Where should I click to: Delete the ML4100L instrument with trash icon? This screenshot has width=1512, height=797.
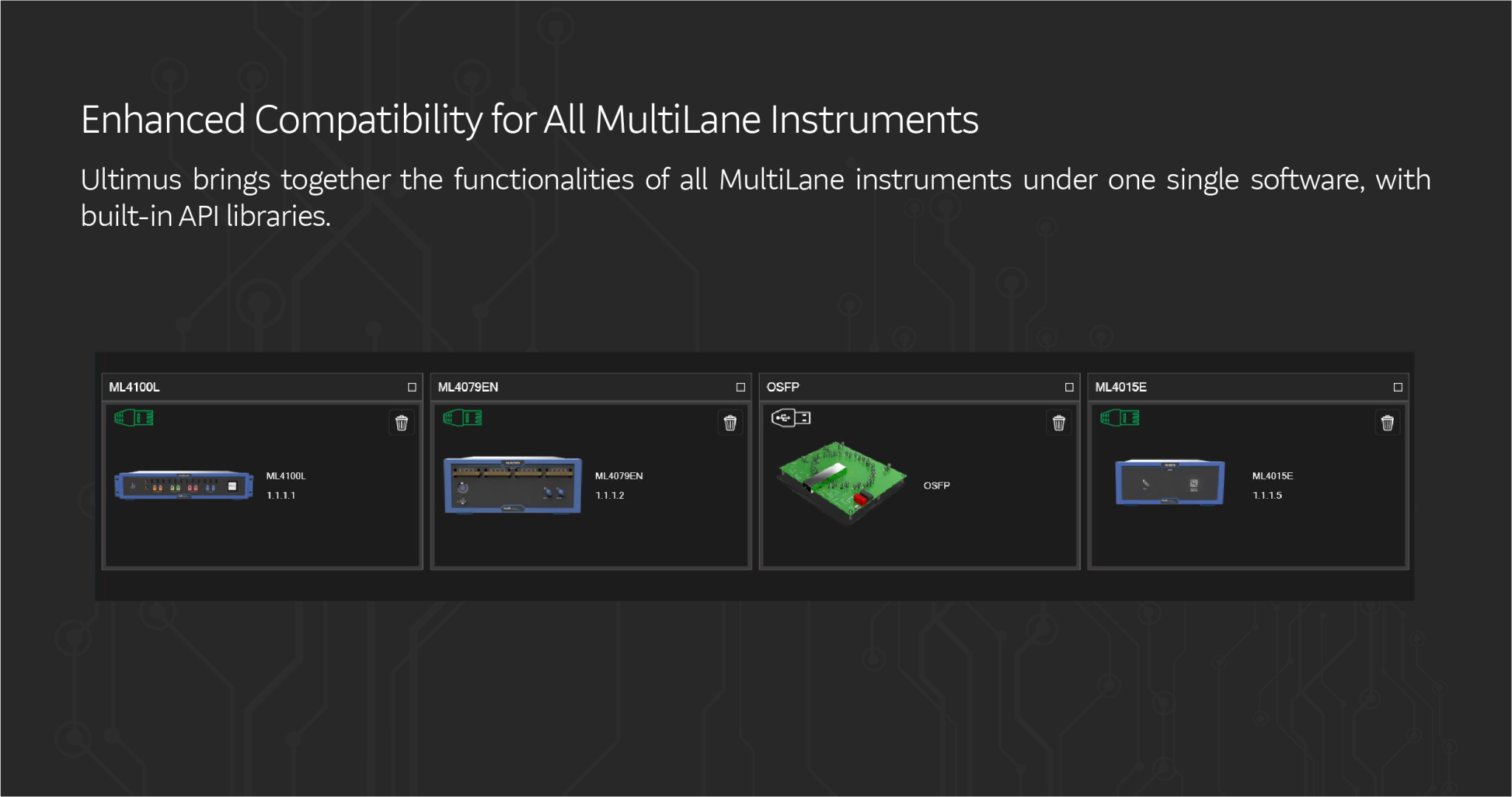point(402,423)
